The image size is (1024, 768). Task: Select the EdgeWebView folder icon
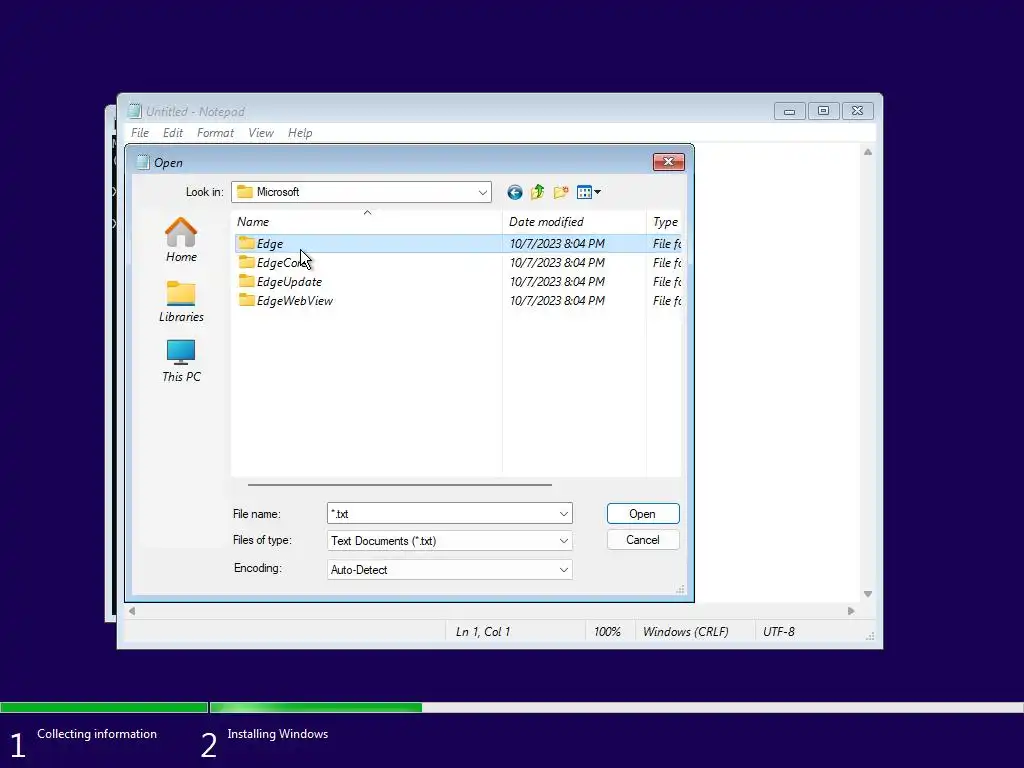pos(246,300)
